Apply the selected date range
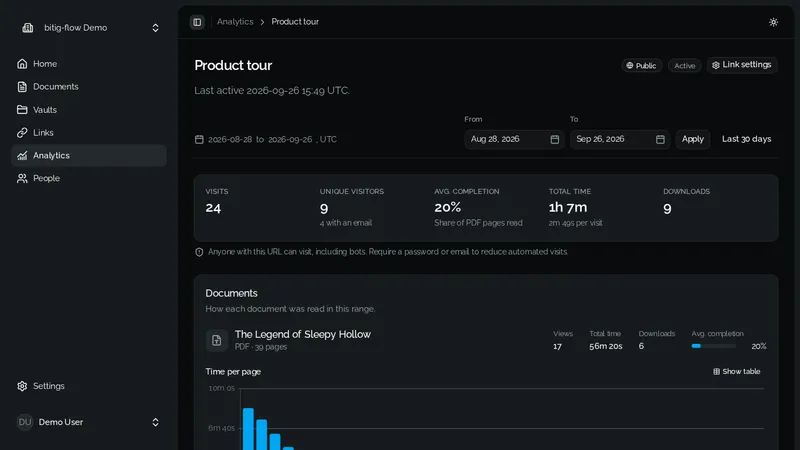This screenshot has width=800, height=450. pyautogui.click(x=692, y=139)
